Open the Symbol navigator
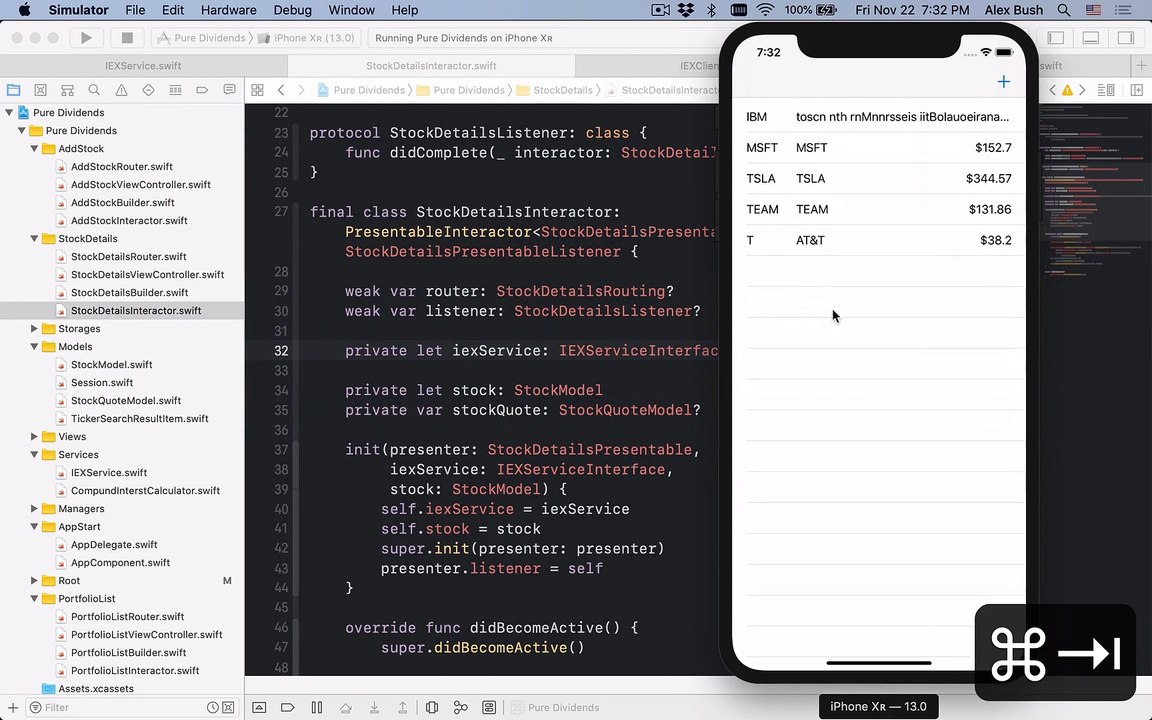Image resolution: width=1152 pixels, height=720 pixels. click(x=67, y=90)
